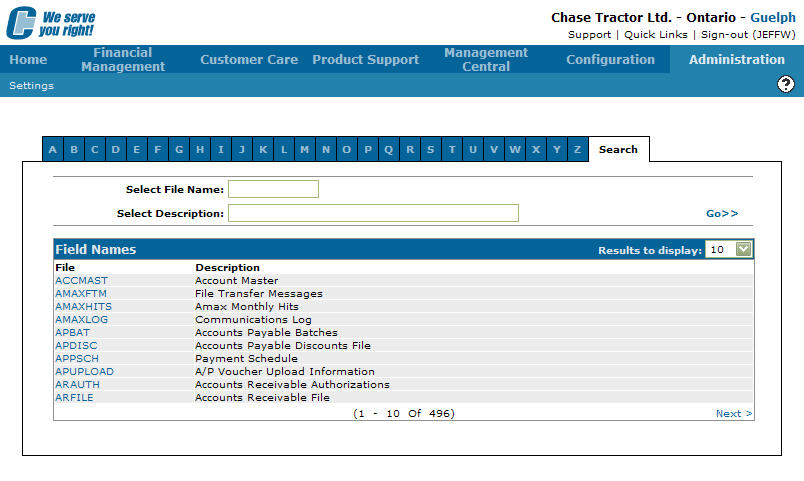The width and height of the screenshot is (804, 481).
Task: Open the Quick Links link
Action: point(655,34)
